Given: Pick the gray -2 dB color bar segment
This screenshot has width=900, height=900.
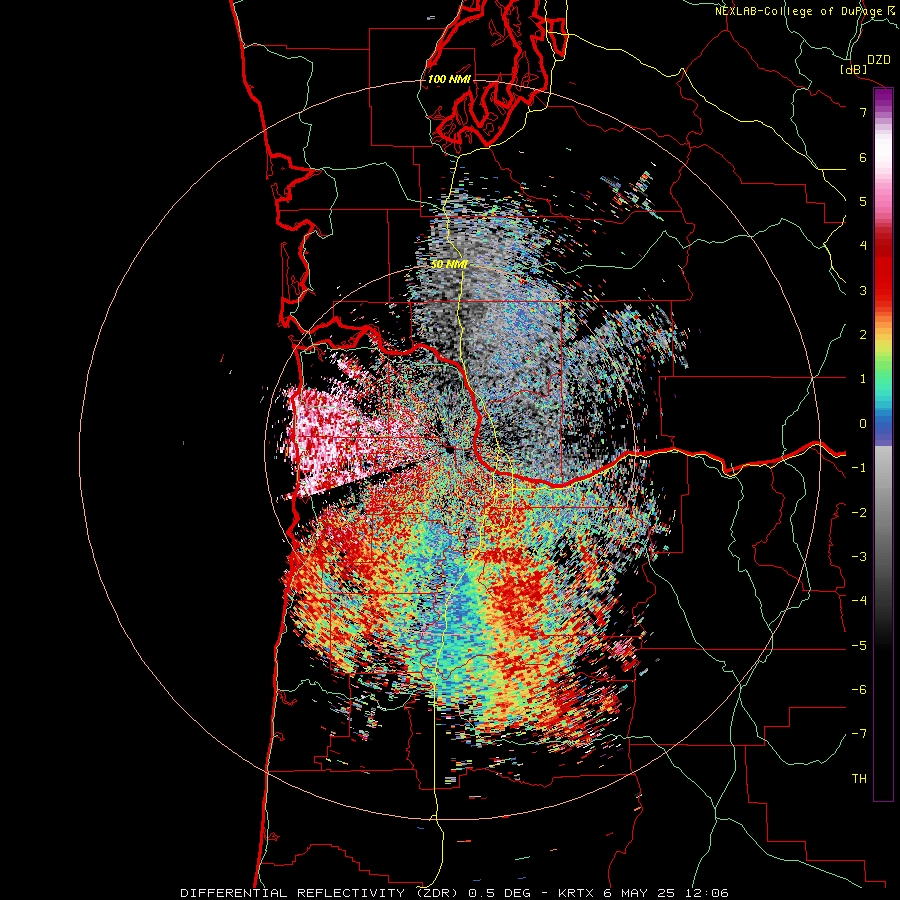Looking at the screenshot, I should point(883,513).
